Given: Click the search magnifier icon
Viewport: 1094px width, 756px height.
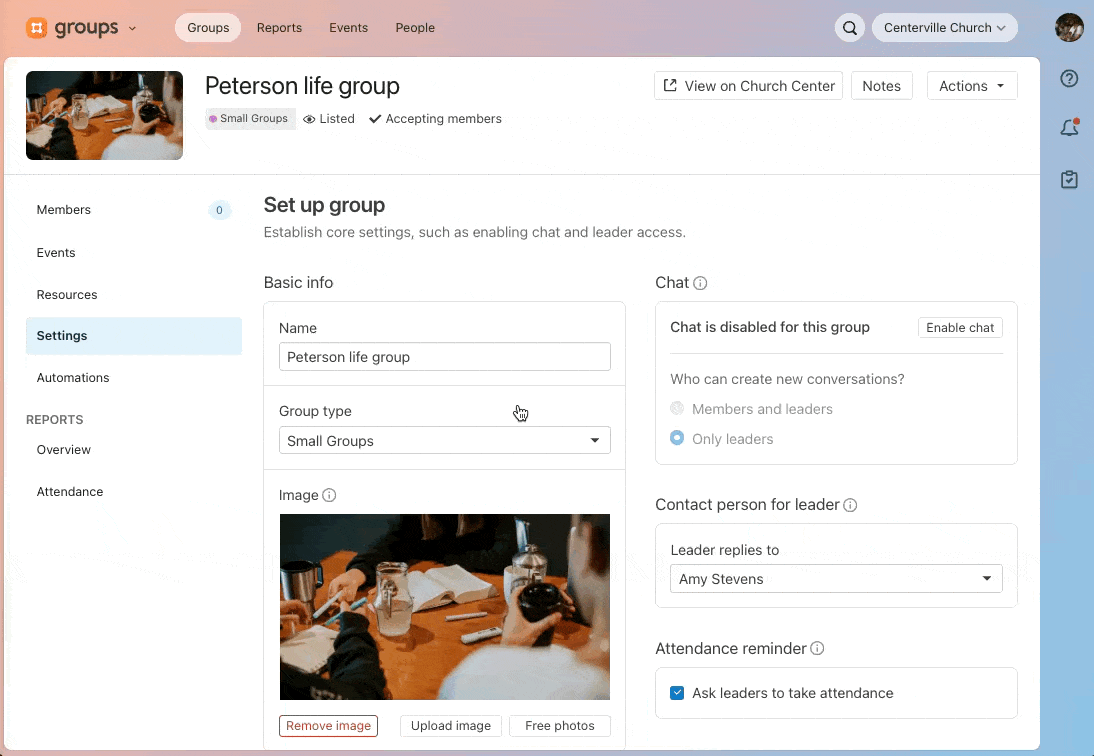Looking at the screenshot, I should [849, 28].
